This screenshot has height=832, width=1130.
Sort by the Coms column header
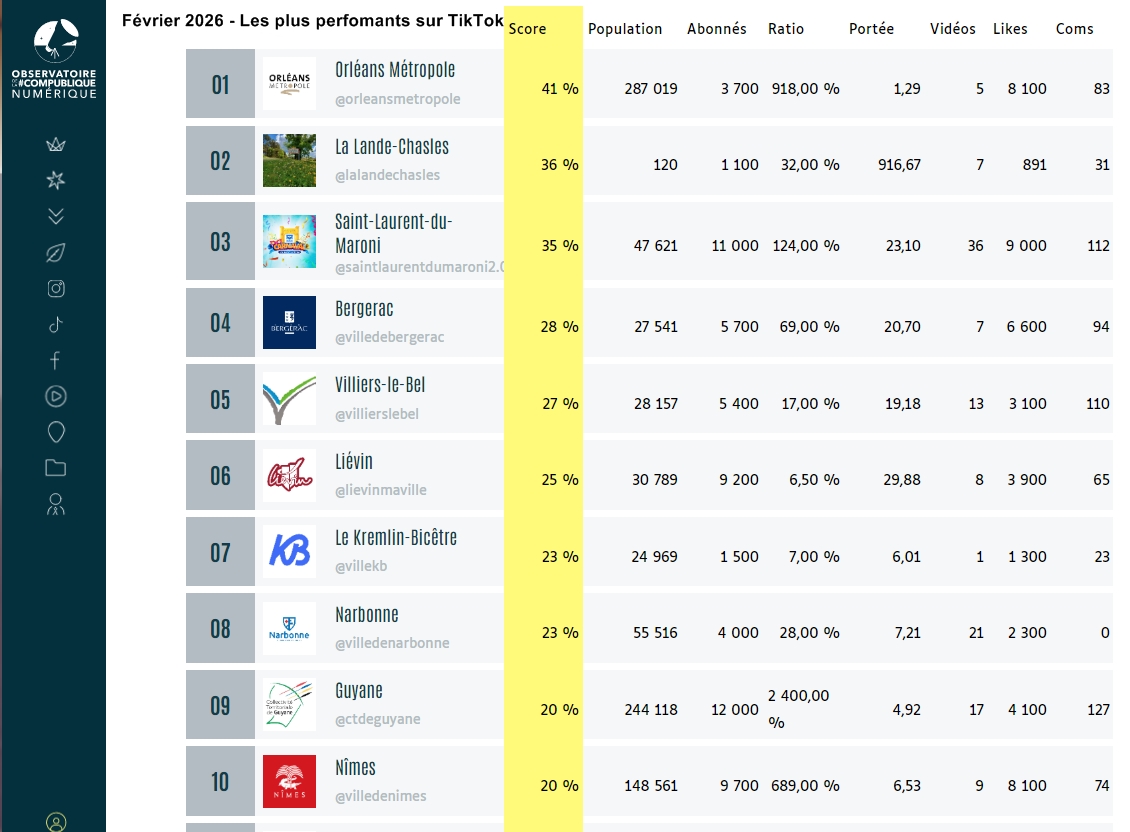tap(1075, 29)
